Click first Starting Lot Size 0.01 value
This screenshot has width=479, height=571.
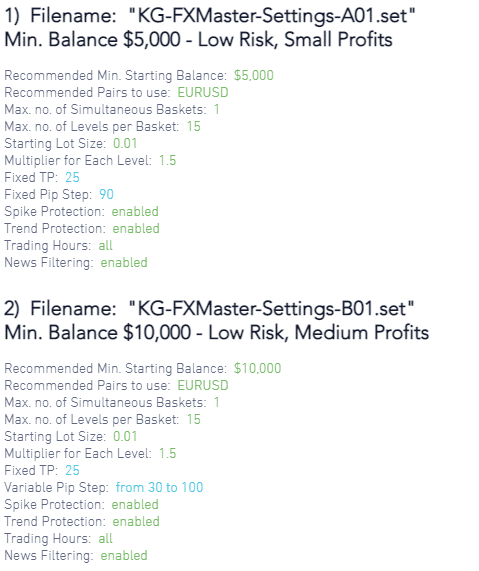125,143
